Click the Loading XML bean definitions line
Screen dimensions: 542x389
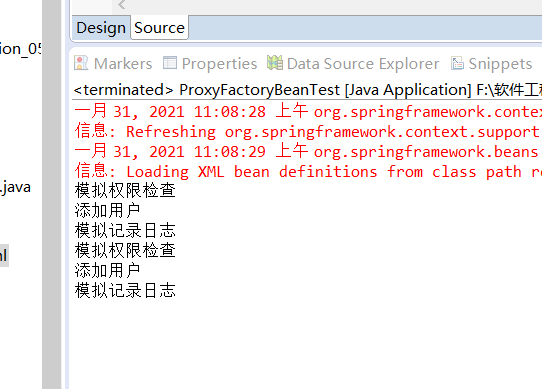308,172
